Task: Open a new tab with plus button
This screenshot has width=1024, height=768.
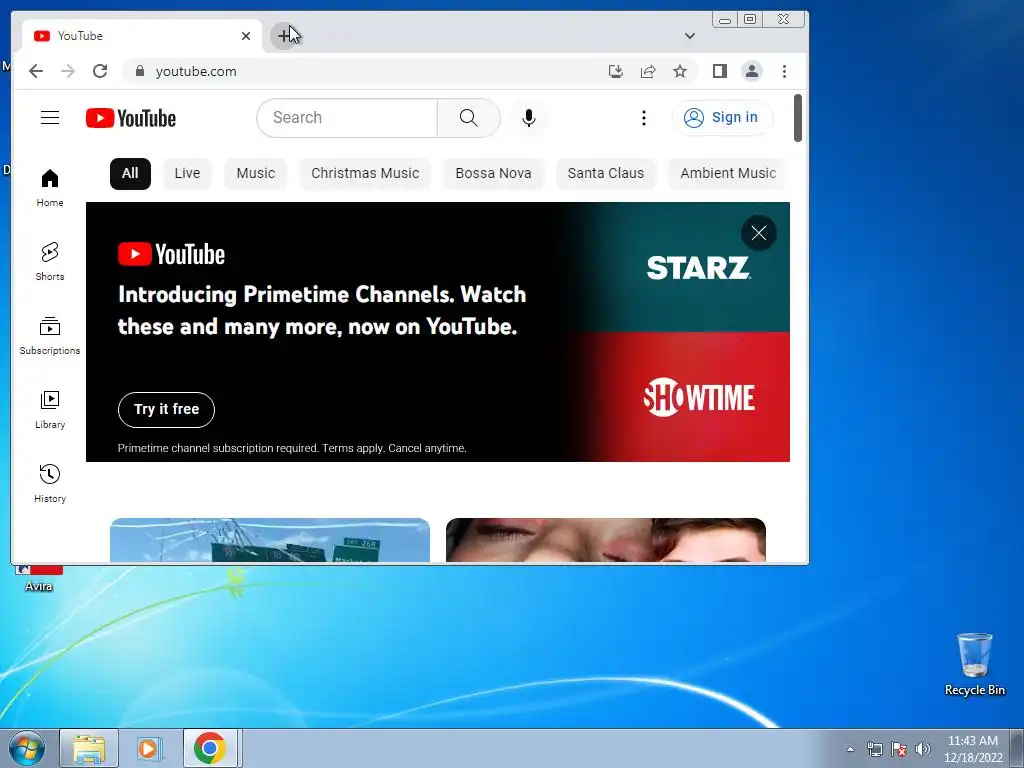Action: coord(283,35)
